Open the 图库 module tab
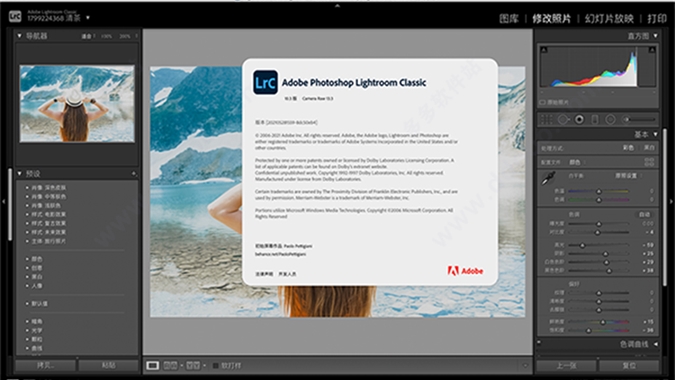 (x=509, y=19)
